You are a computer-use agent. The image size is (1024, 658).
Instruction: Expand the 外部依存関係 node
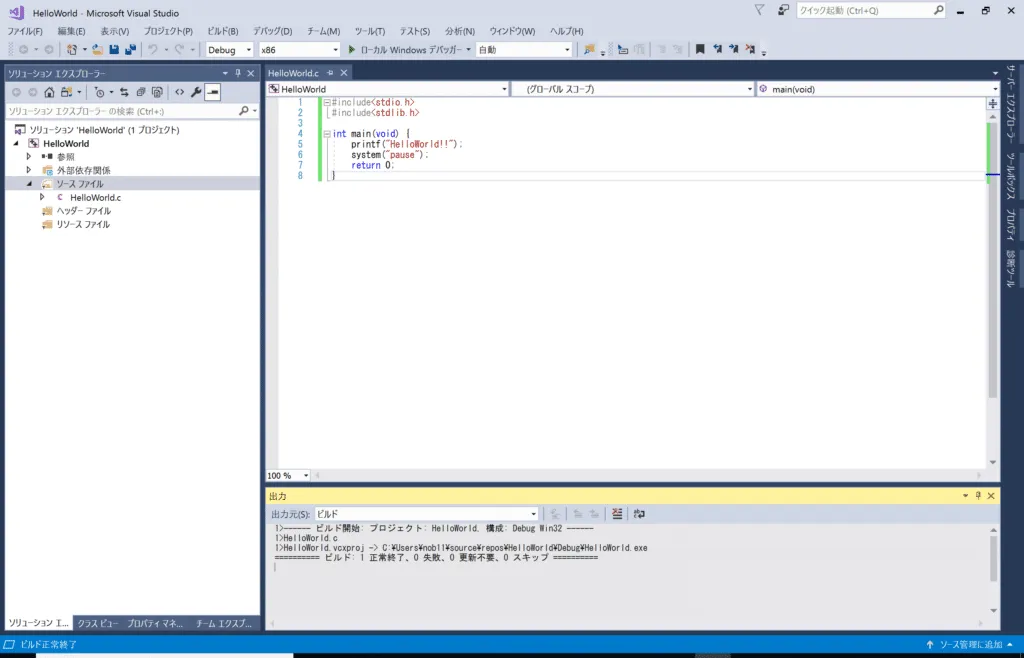pos(29,170)
